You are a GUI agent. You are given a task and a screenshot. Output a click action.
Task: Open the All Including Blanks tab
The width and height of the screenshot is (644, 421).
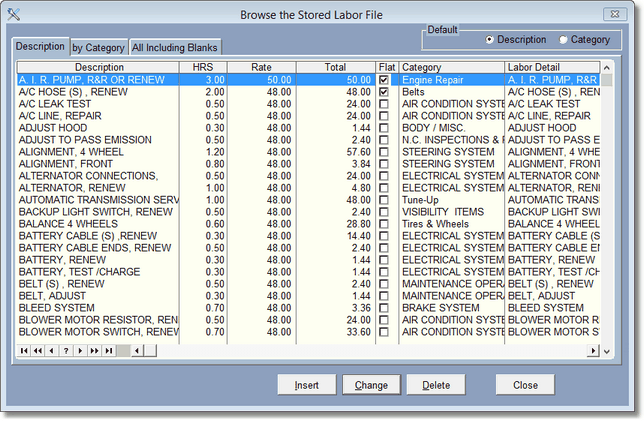[175, 48]
